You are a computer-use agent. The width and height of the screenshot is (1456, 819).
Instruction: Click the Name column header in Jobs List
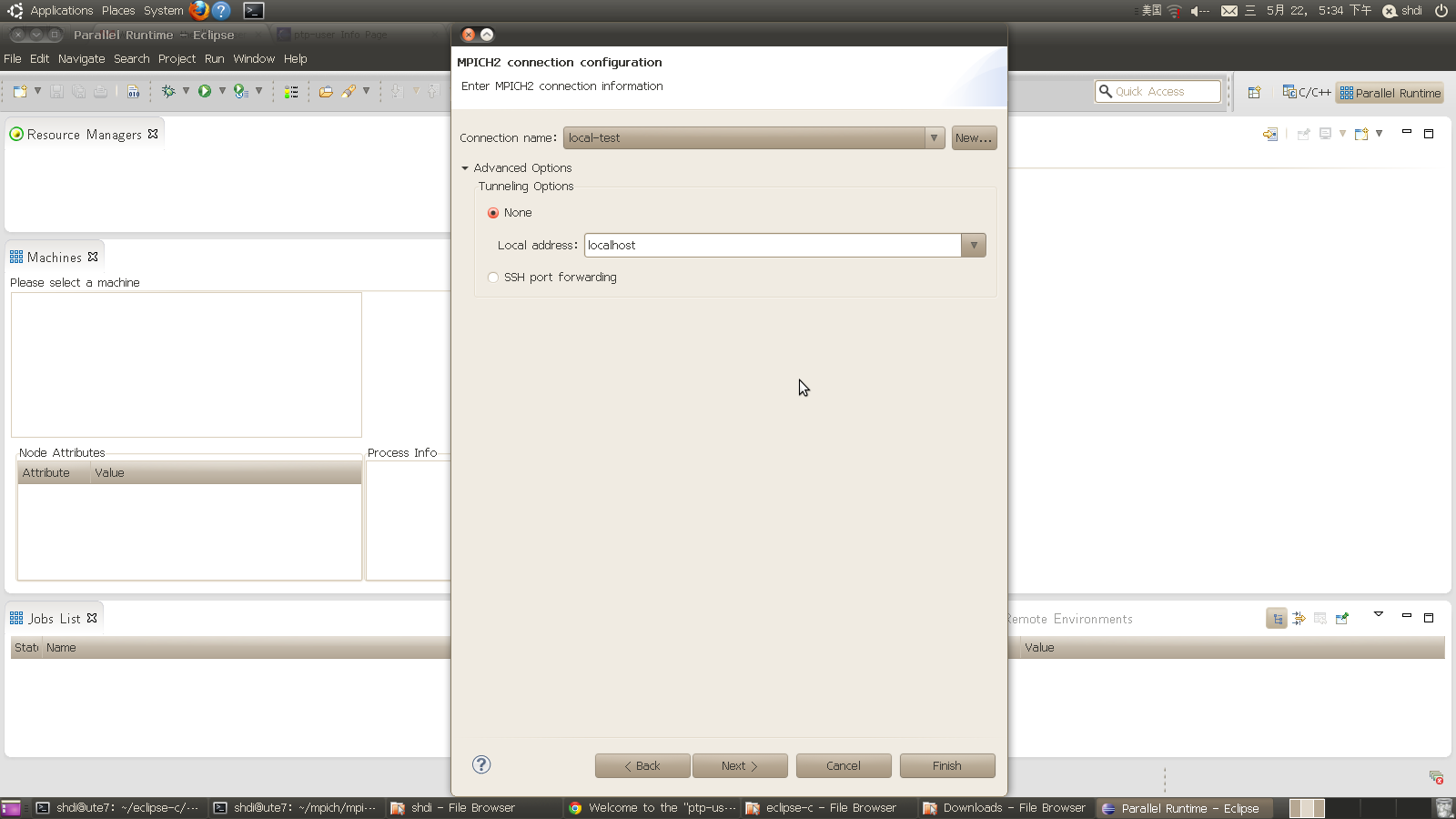pyautogui.click(x=246, y=648)
